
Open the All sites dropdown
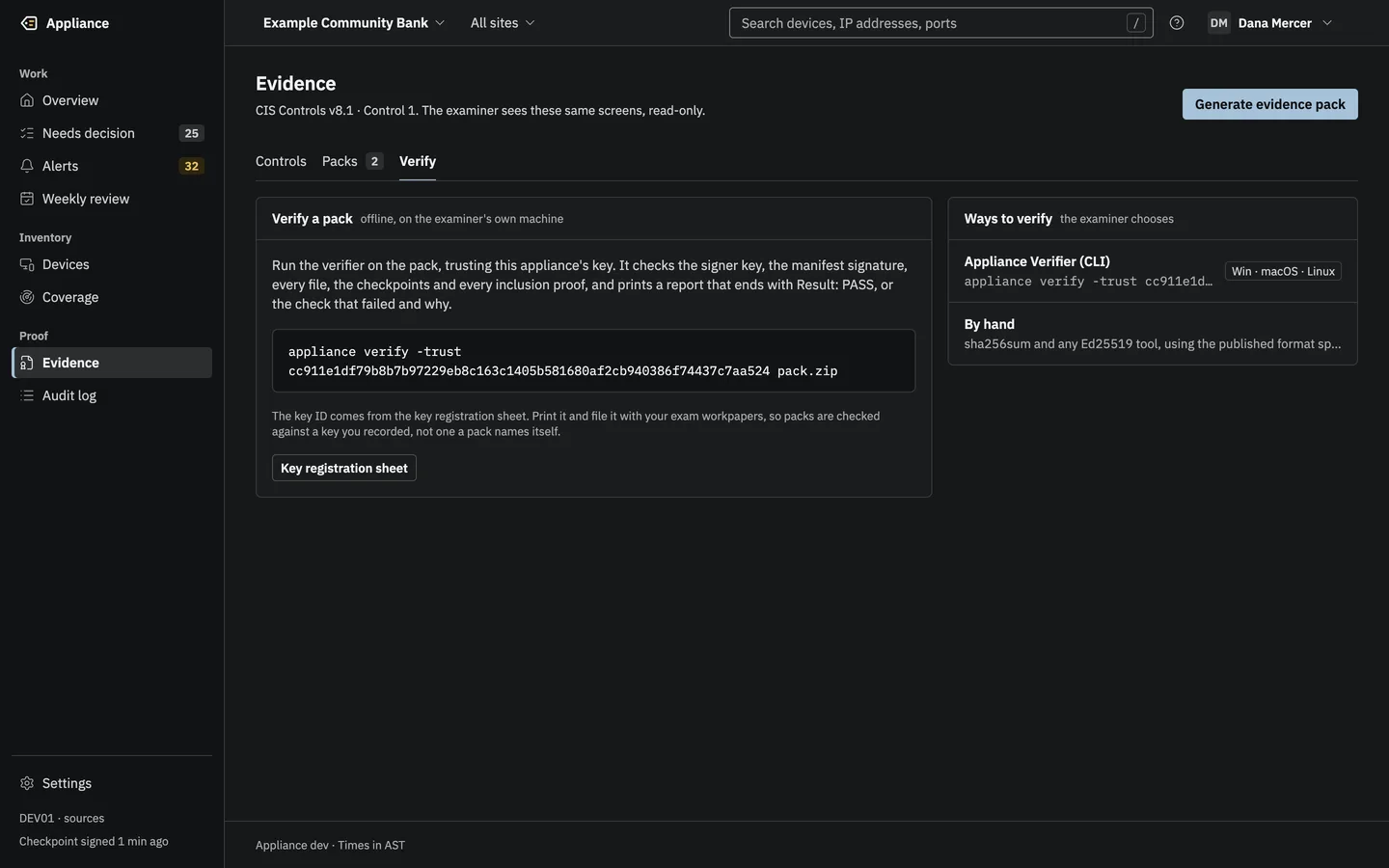503,23
